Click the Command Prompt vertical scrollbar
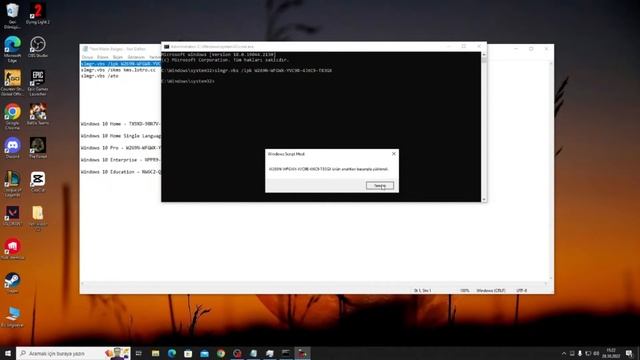The width and height of the screenshot is (640, 360). (x=484, y=127)
